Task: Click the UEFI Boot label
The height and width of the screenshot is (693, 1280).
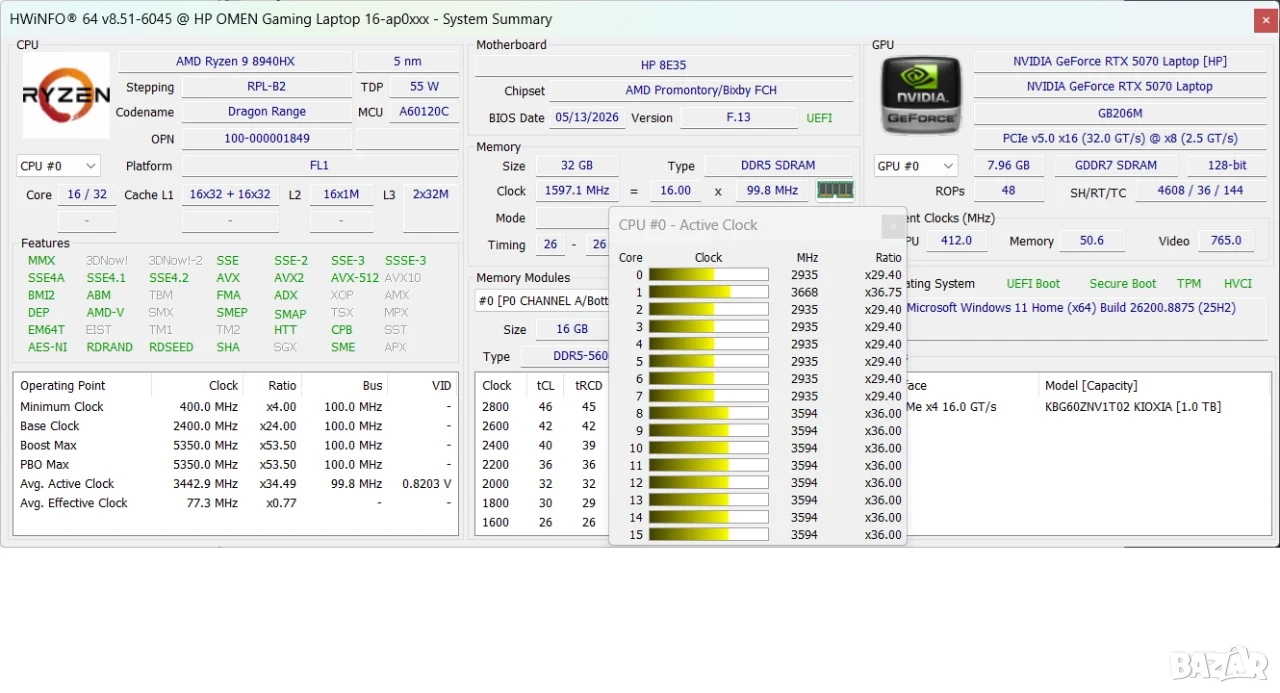Action: [x=1033, y=284]
